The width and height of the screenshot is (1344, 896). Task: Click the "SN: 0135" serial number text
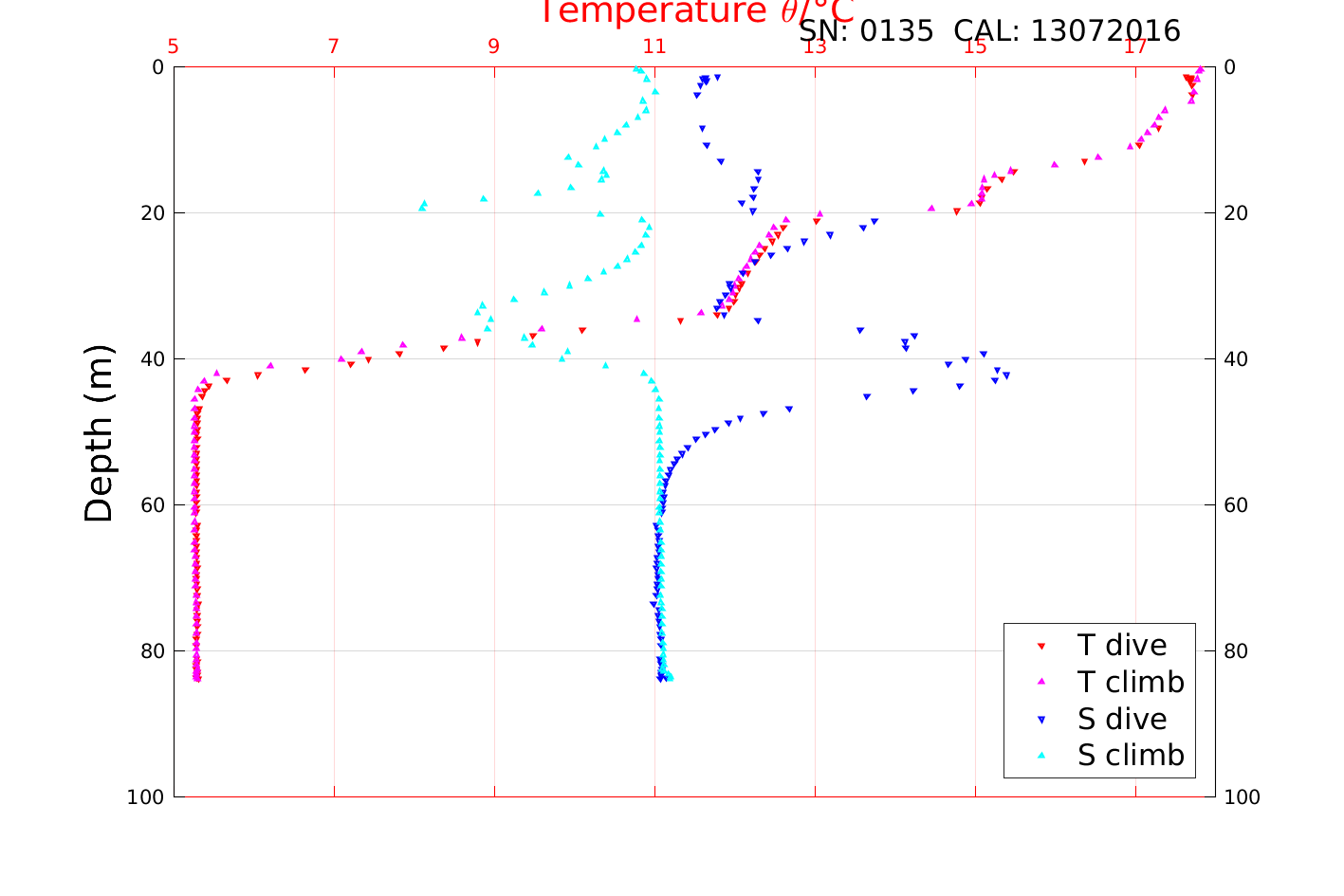(865, 31)
